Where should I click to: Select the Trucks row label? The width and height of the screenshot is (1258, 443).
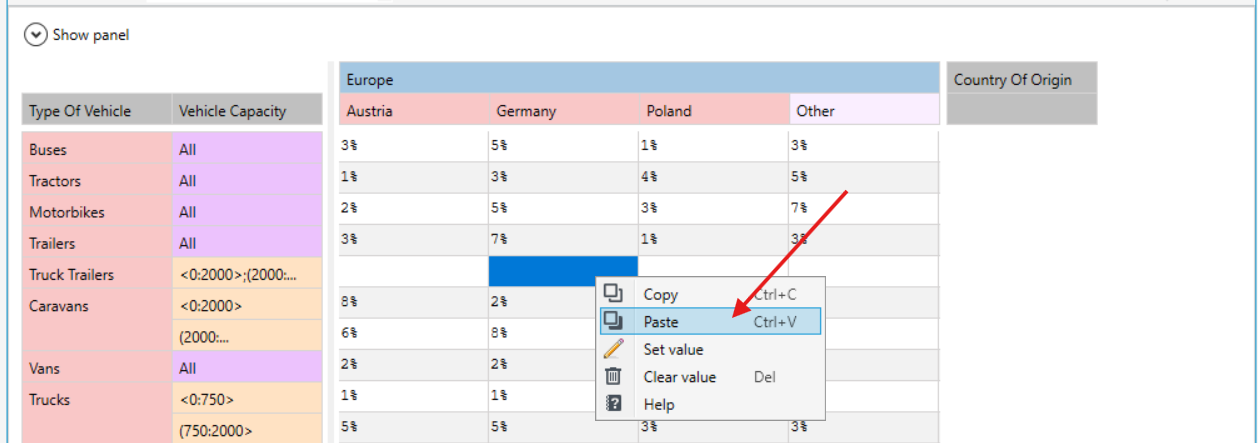point(97,413)
